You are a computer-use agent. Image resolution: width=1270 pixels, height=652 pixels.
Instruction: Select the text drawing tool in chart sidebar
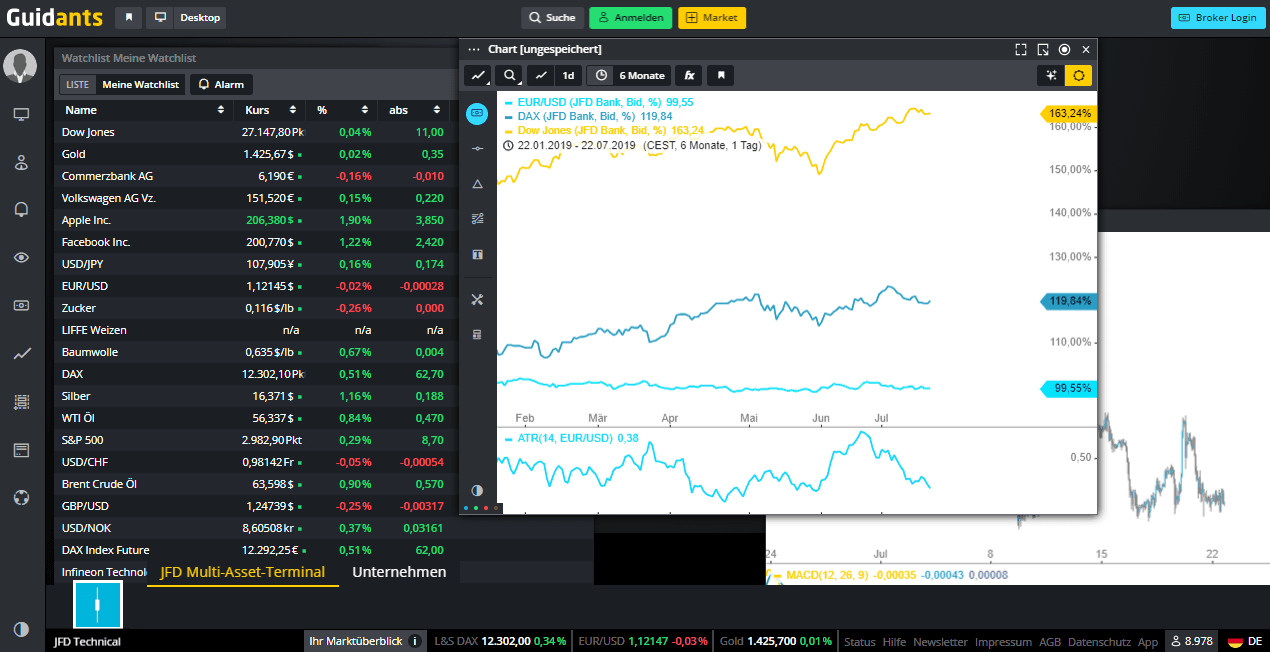pyautogui.click(x=477, y=254)
